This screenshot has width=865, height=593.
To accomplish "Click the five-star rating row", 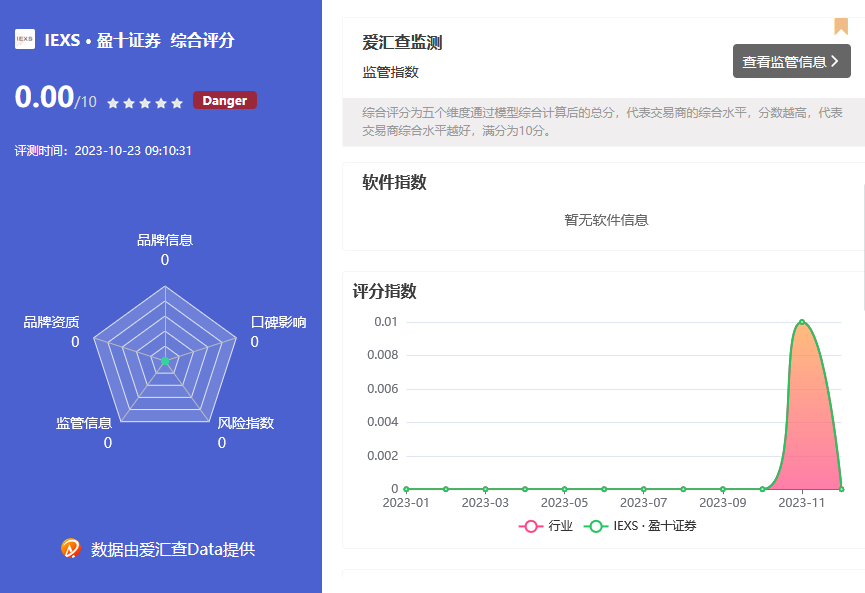I will click(145, 103).
